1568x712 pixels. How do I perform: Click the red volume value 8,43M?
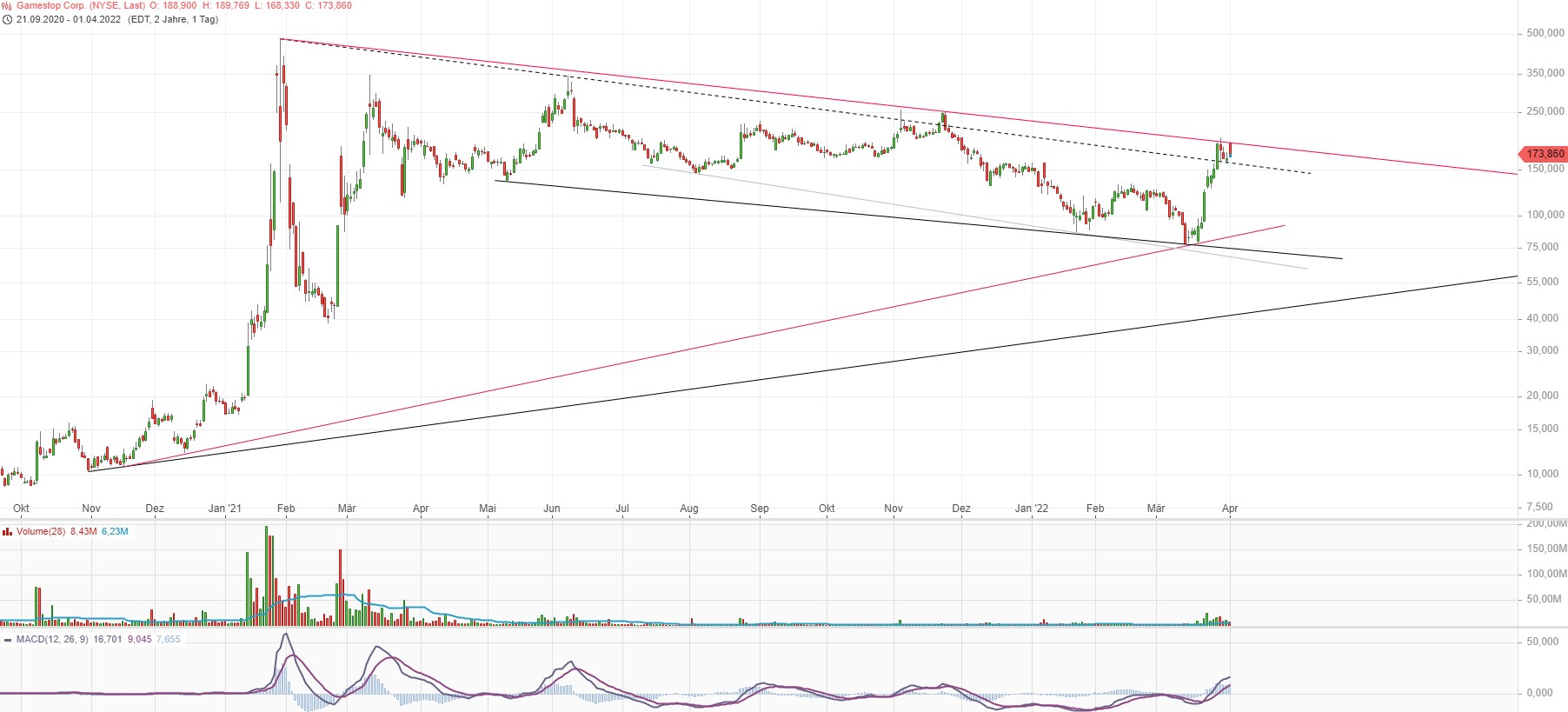click(x=83, y=531)
